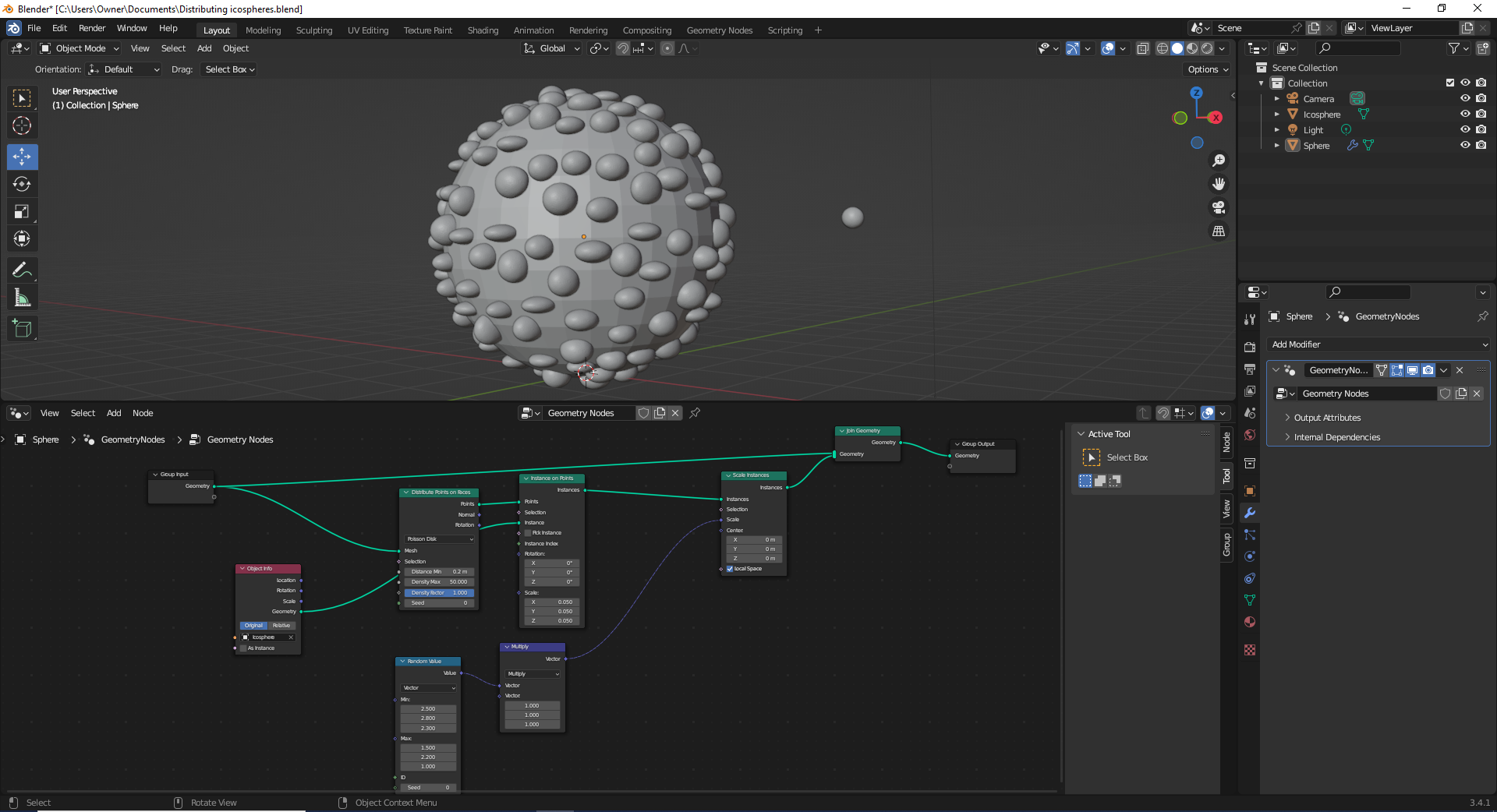Hide the Light object via its eye icon
Screen dimensions: 1497x812
coord(1465,129)
